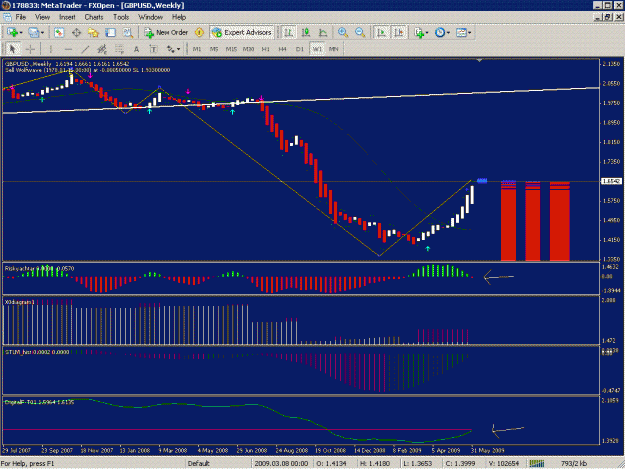This screenshot has width=625, height=469.
Task: Select the W1 weekly timeframe
Action: (x=317, y=49)
